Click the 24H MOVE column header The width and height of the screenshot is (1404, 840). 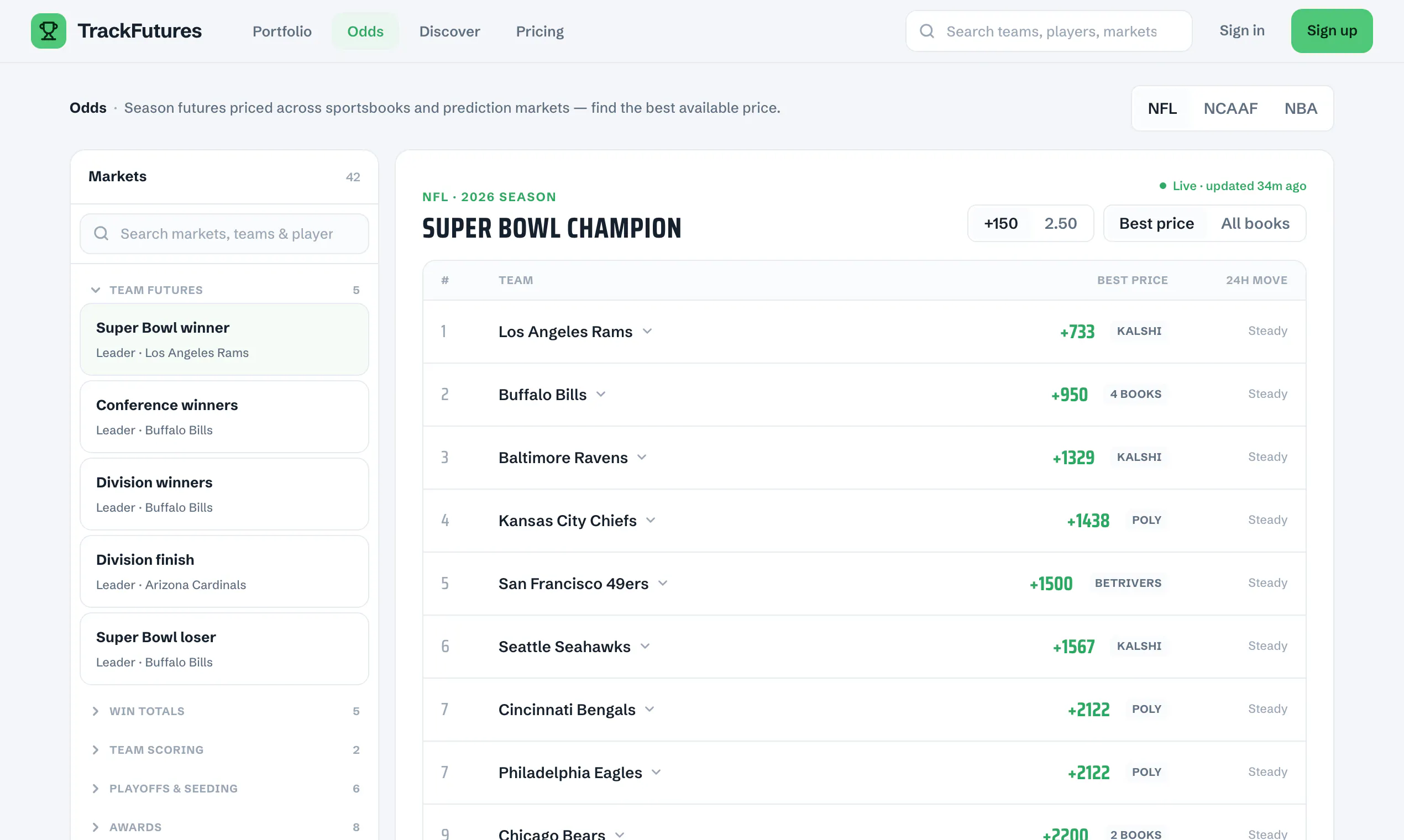(x=1256, y=280)
